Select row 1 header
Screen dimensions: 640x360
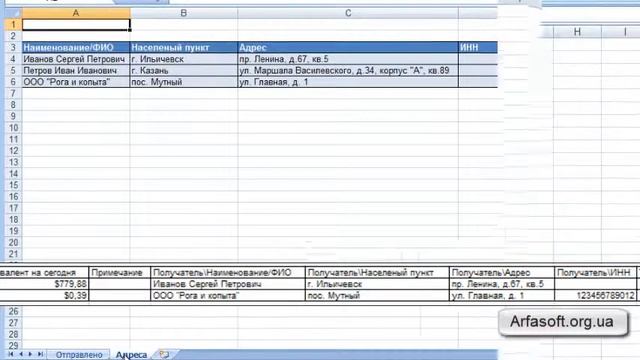[x=13, y=25]
